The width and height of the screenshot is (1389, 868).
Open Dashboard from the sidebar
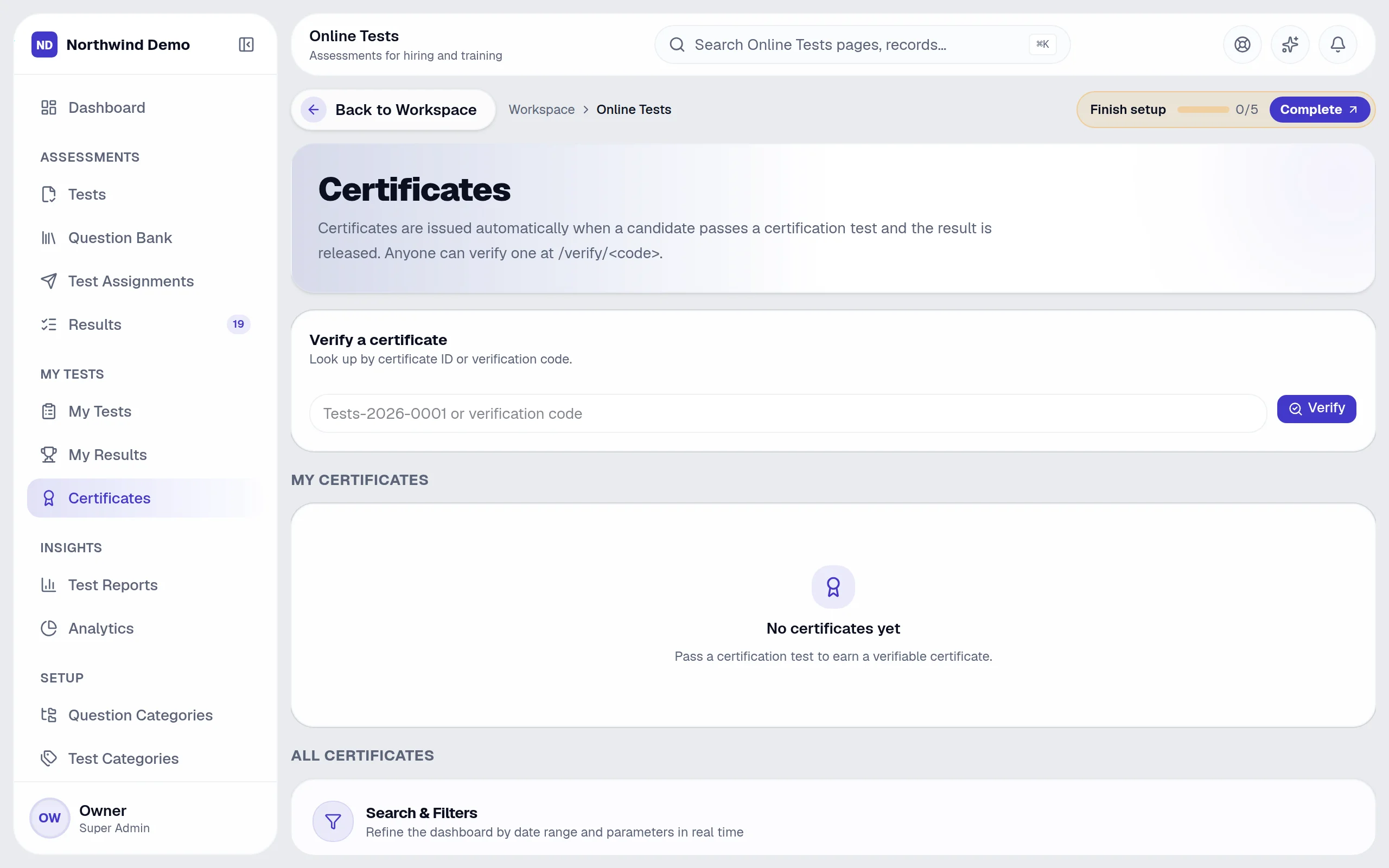click(x=145, y=107)
